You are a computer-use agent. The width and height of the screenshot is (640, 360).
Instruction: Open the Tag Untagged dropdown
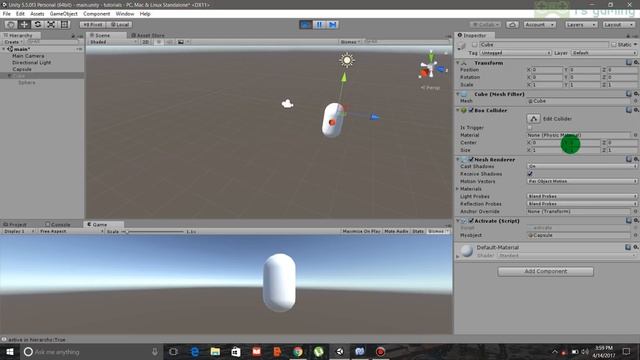click(516, 53)
